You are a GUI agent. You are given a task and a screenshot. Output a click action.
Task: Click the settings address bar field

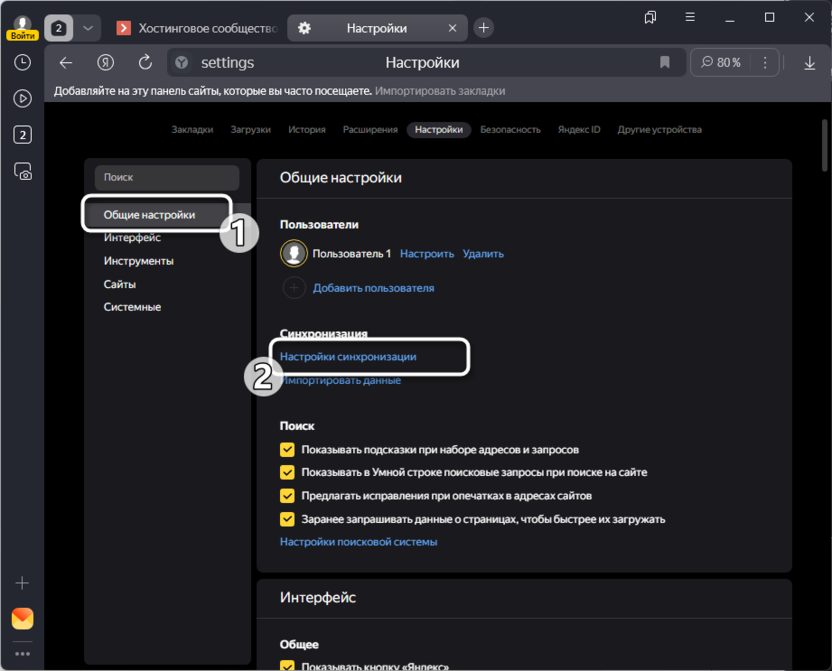click(426, 63)
